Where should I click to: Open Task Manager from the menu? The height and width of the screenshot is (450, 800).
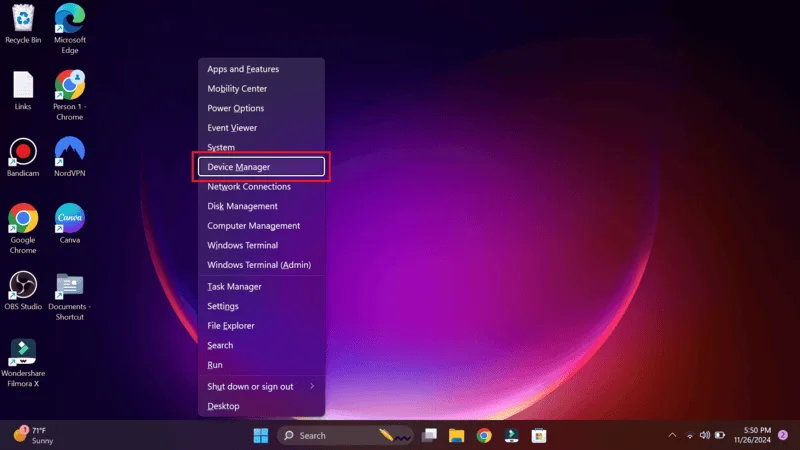261,287
